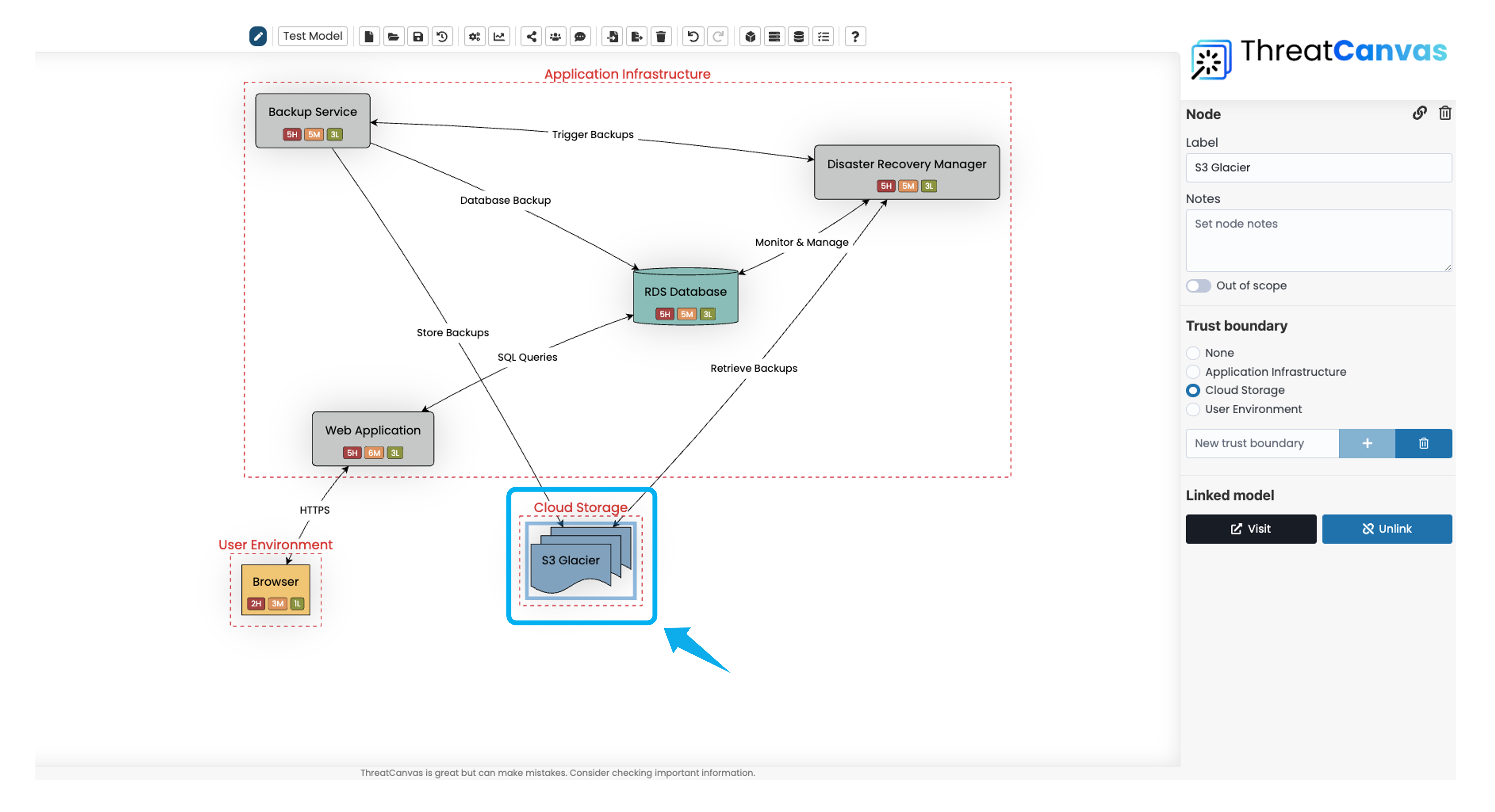
Task: Click the undo arrow icon
Action: pos(693,37)
